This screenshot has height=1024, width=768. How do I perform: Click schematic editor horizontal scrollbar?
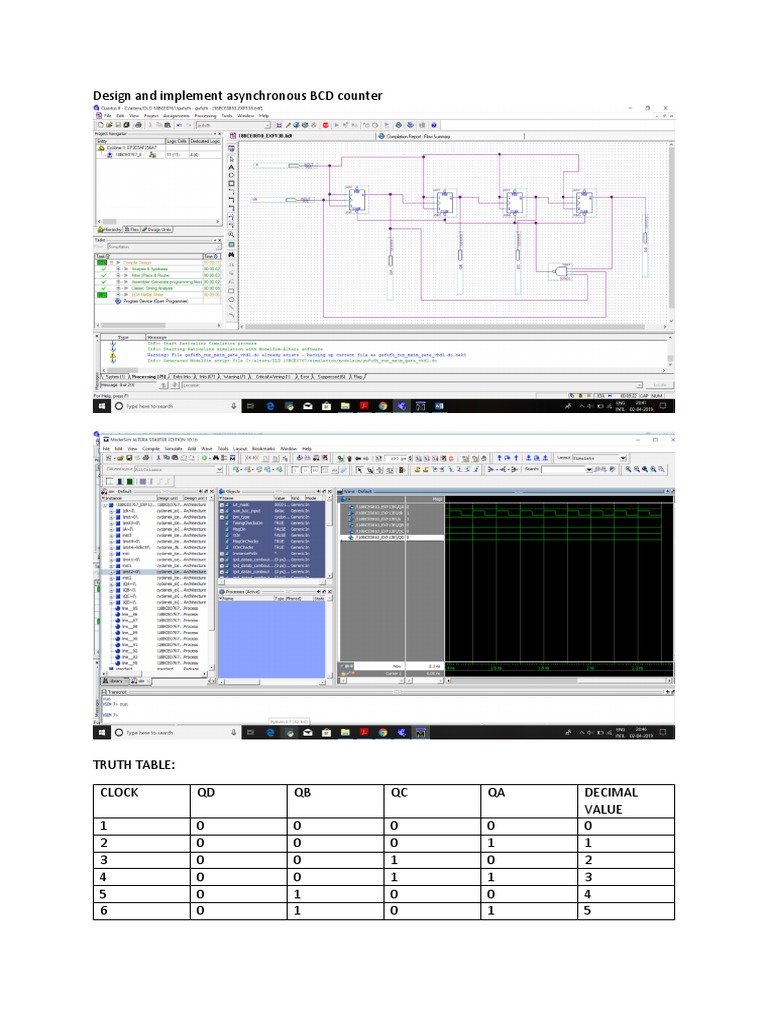pos(453,327)
